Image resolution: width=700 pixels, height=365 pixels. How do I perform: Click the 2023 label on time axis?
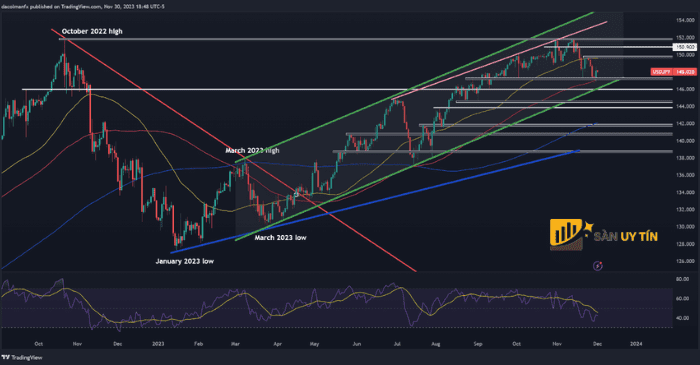click(x=158, y=344)
